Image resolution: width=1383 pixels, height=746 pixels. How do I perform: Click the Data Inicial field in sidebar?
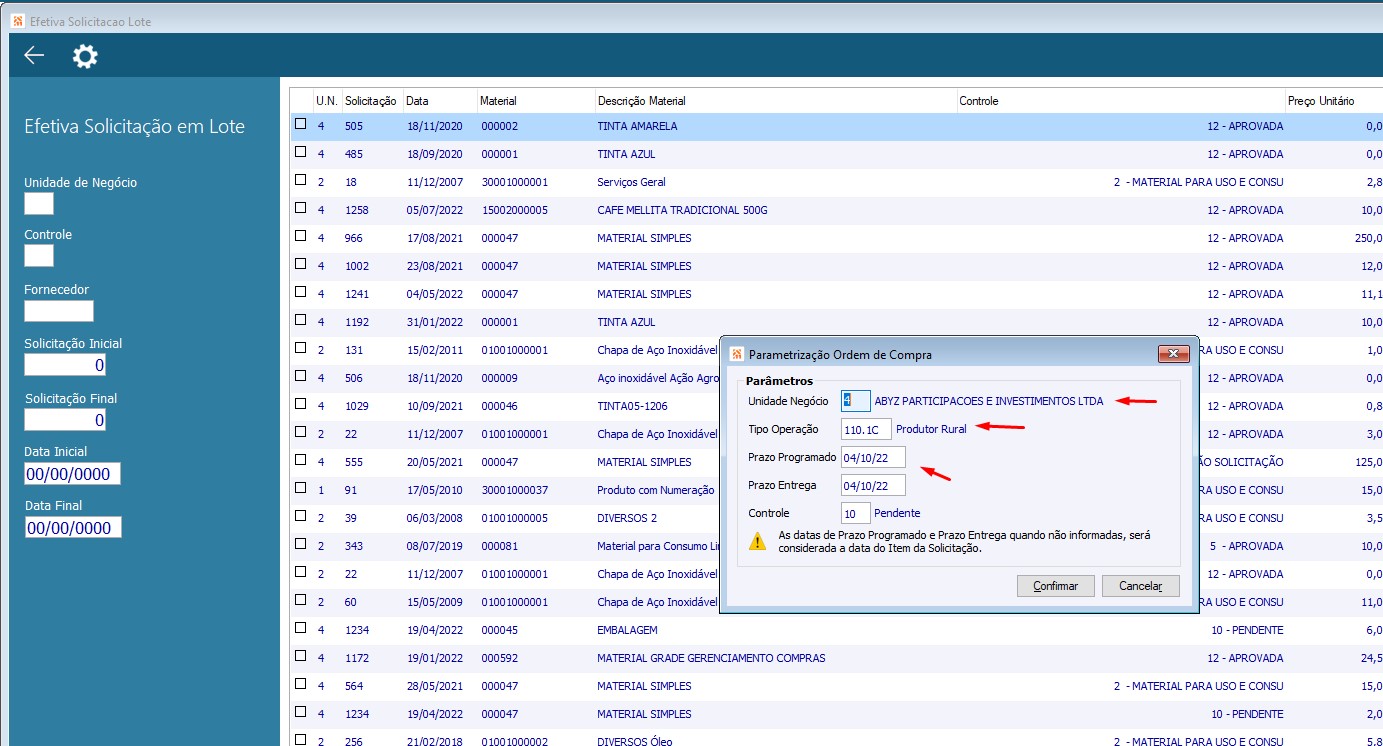(72, 473)
